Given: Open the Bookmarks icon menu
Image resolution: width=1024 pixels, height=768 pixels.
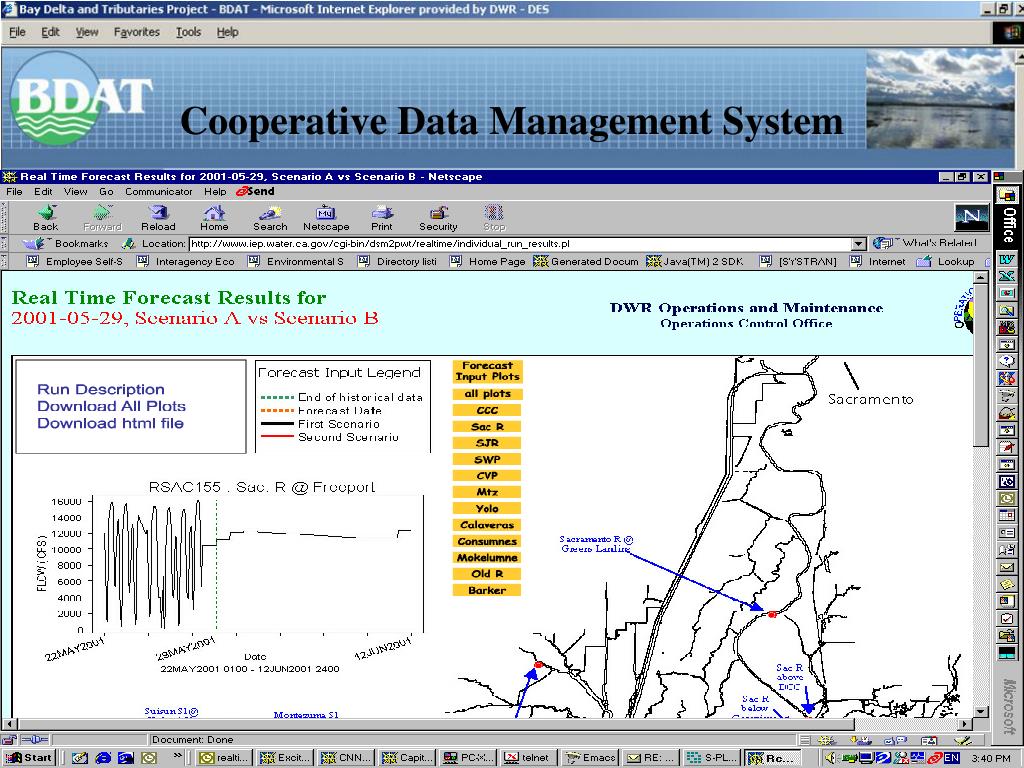Looking at the screenshot, I should pos(65,244).
